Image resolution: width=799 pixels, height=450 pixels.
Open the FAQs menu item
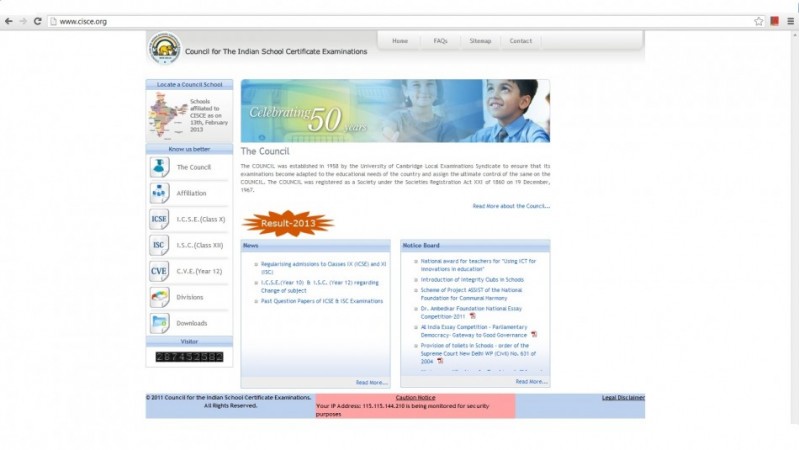(x=440, y=41)
